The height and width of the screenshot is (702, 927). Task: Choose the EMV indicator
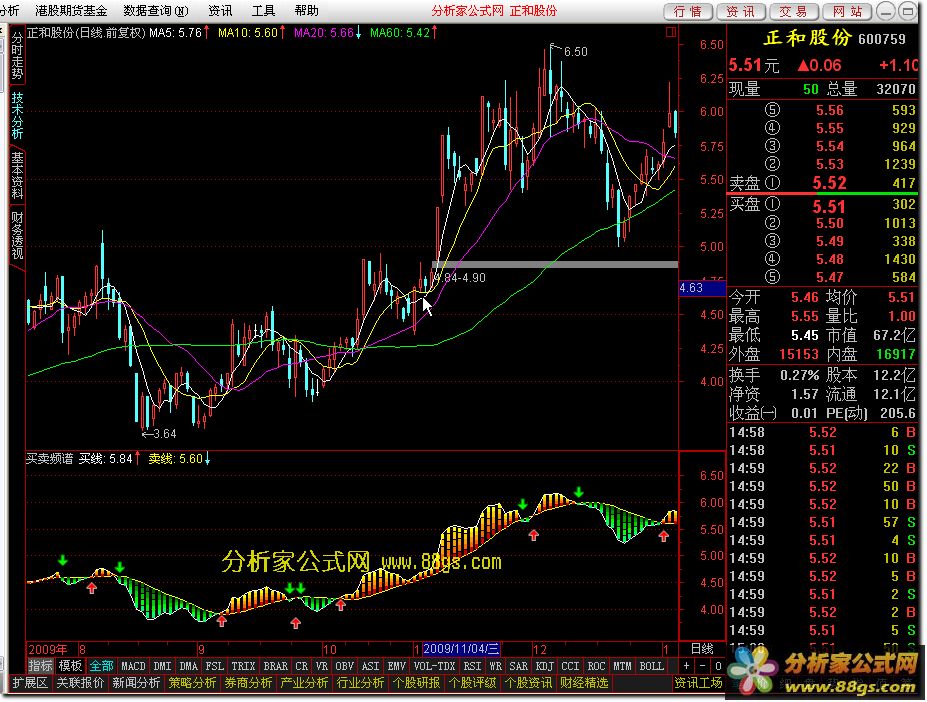click(396, 666)
